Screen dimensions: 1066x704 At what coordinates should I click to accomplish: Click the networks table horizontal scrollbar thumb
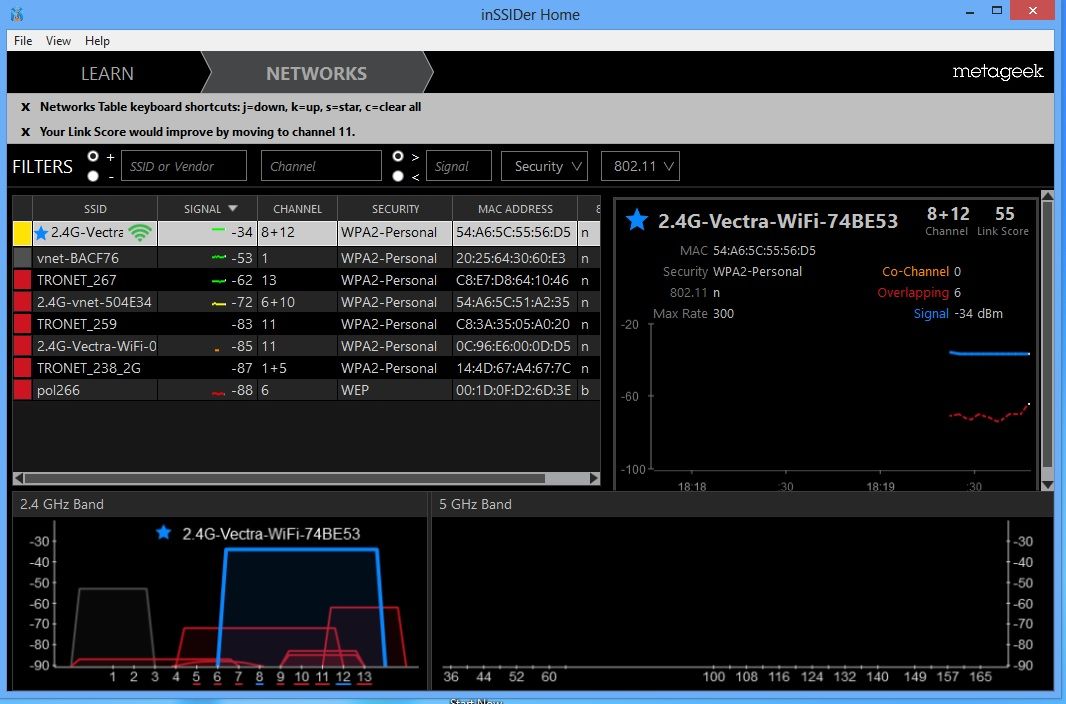tap(284, 478)
